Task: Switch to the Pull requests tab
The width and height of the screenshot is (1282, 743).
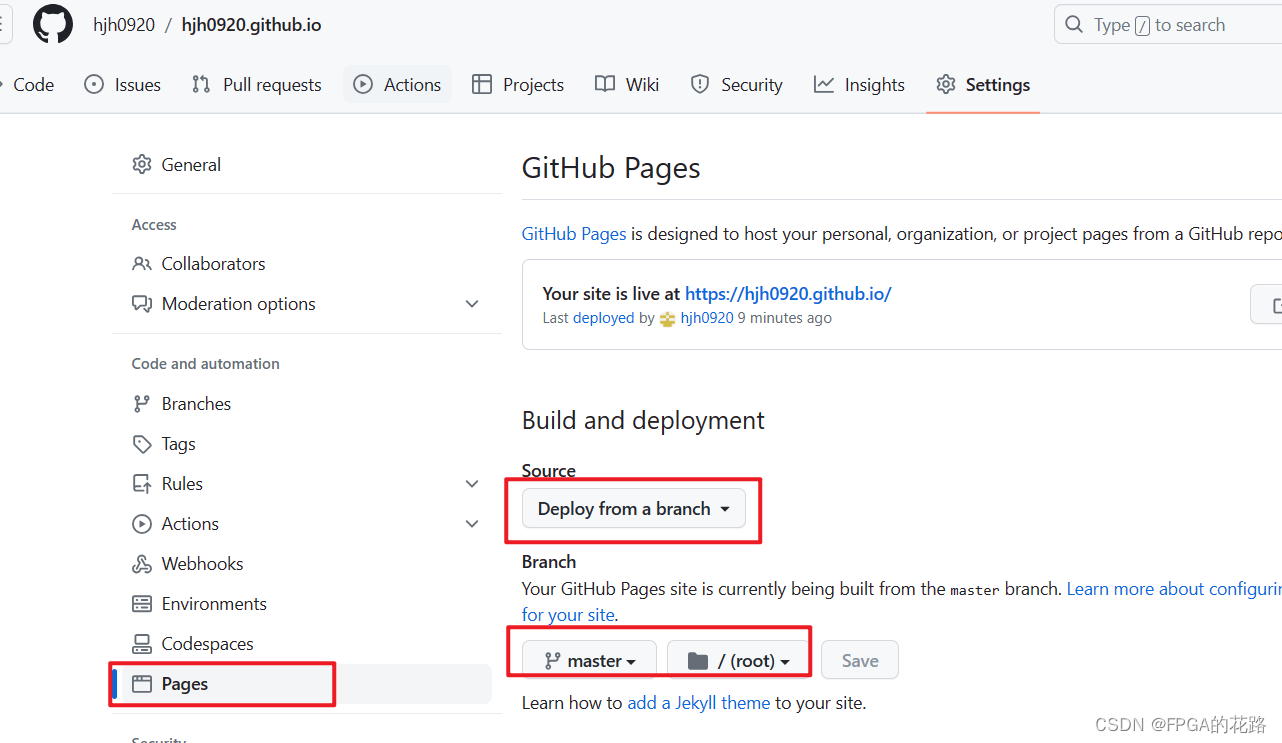Action: [x=257, y=85]
